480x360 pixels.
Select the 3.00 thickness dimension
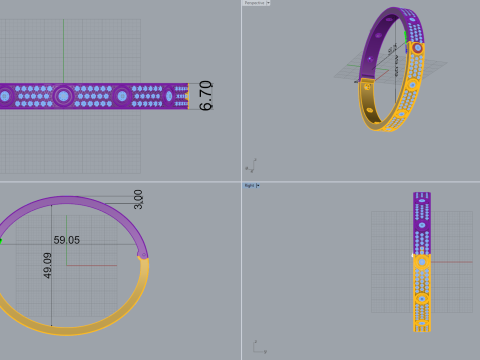coord(138,199)
